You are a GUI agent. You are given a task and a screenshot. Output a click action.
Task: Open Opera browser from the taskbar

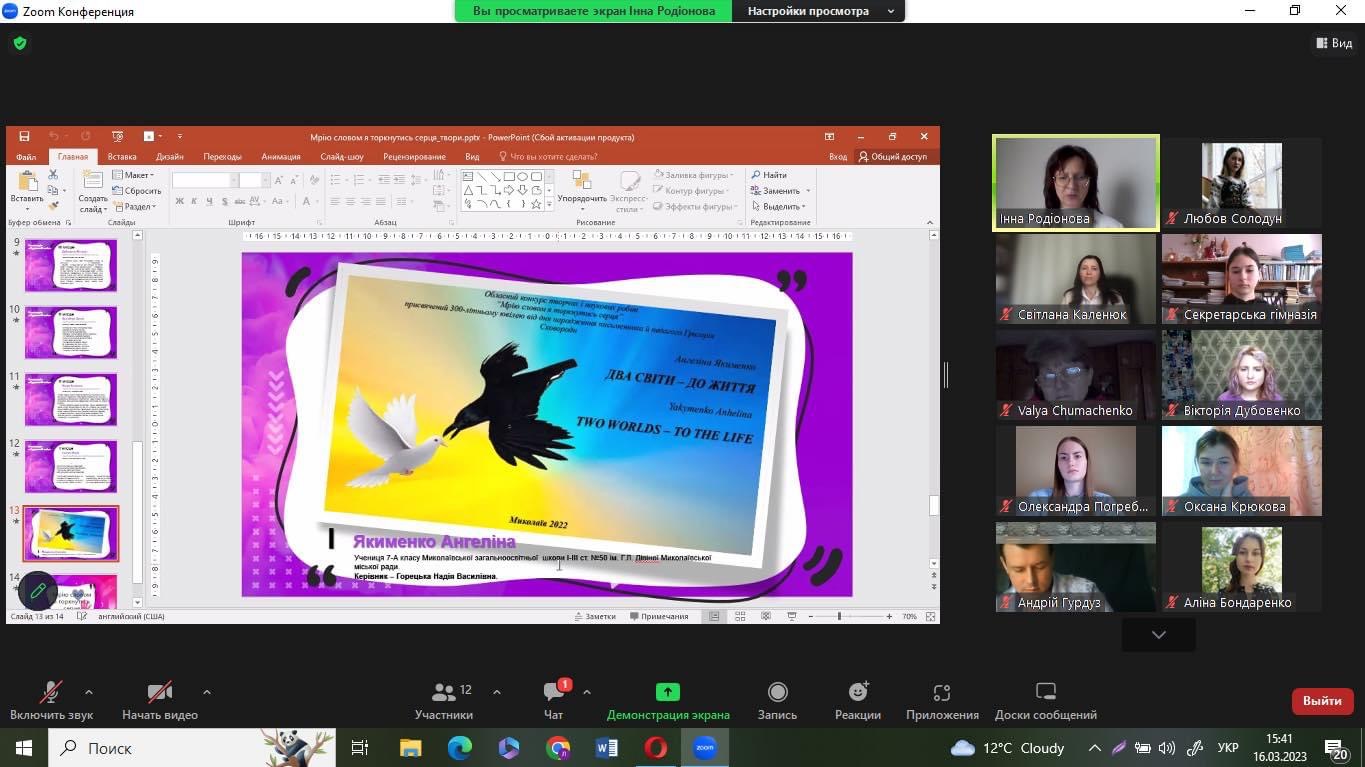(x=656, y=748)
